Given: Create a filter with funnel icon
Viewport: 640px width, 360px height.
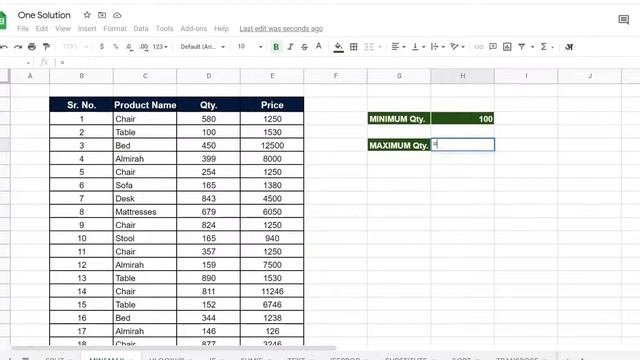Looking at the screenshot, I should click(x=522, y=47).
